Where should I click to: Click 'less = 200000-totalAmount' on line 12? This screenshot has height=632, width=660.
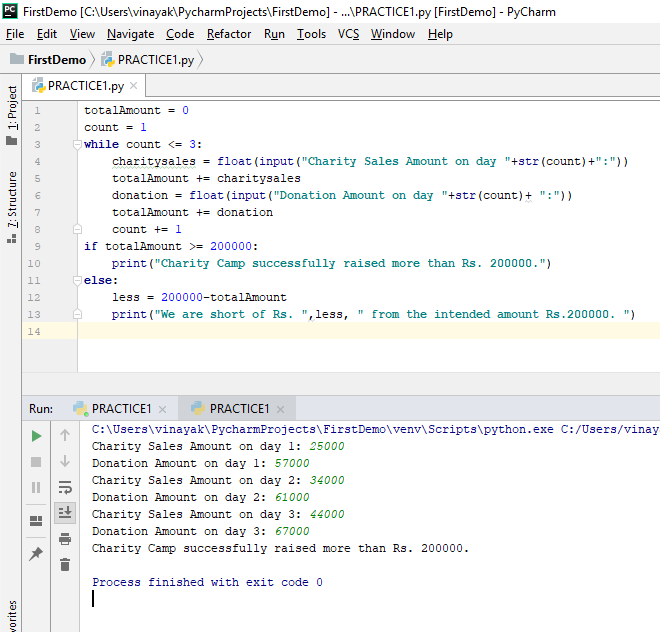199,297
